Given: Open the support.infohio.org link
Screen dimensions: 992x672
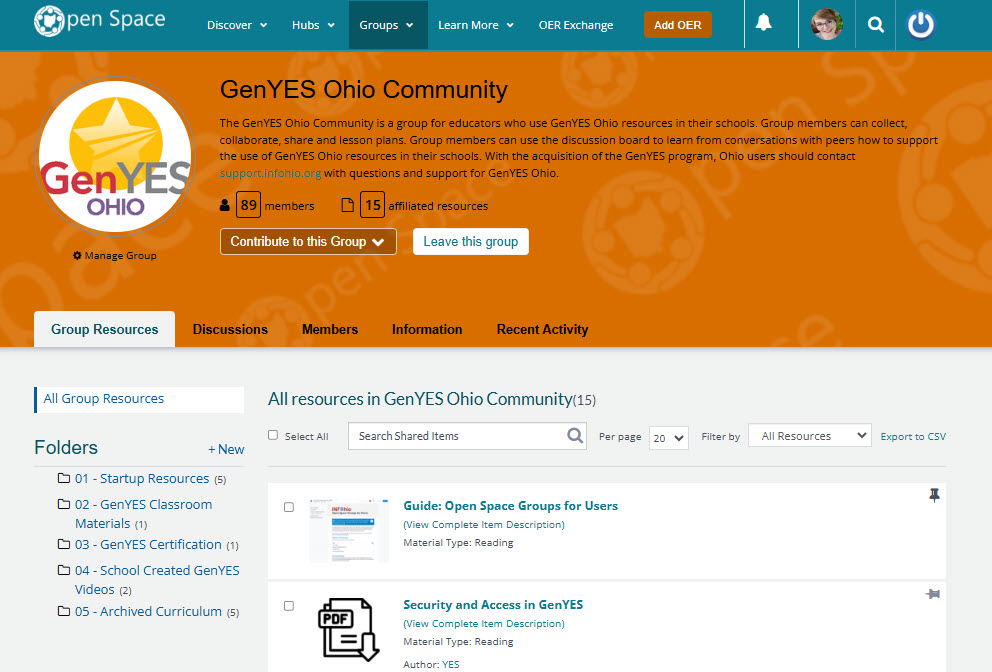Looking at the screenshot, I should pyautogui.click(x=270, y=173).
